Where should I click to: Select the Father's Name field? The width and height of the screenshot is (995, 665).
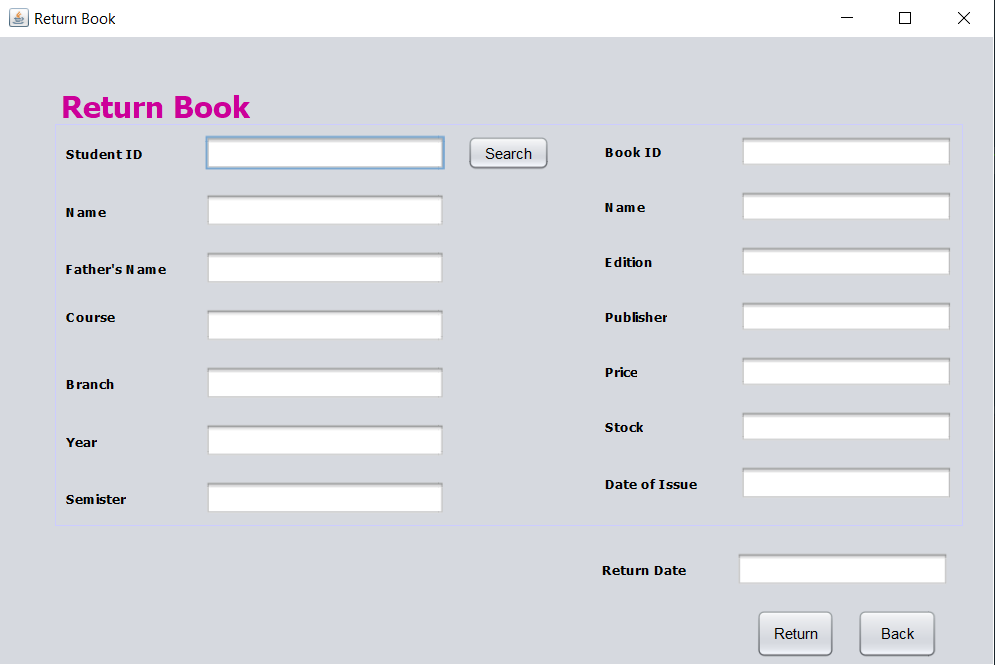click(x=325, y=268)
